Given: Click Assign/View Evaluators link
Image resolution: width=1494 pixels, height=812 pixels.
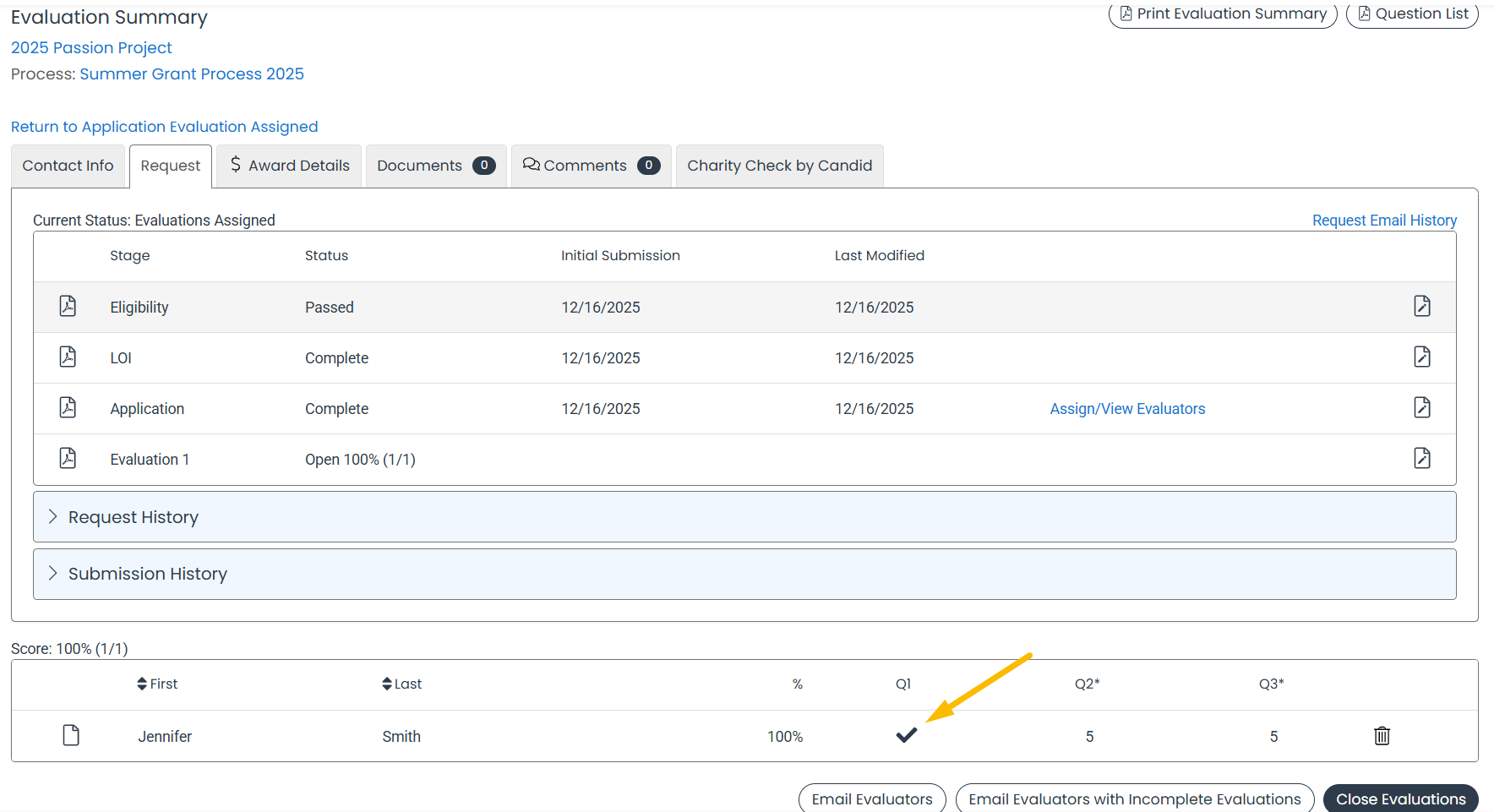Looking at the screenshot, I should click(x=1127, y=408).
